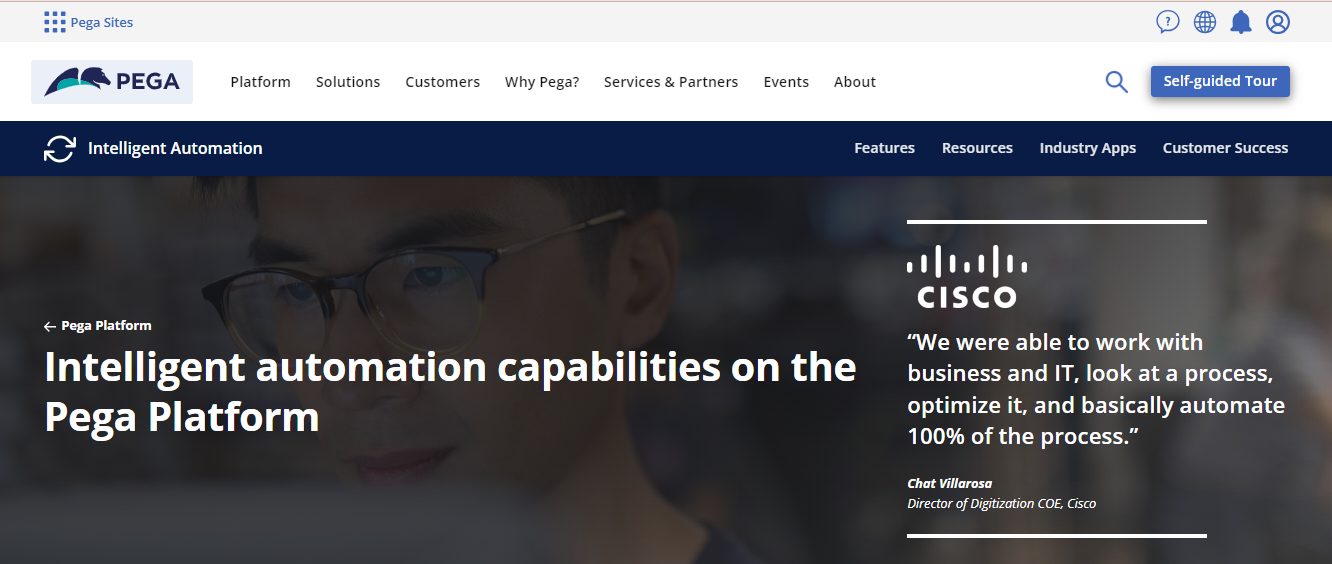Open the Events menu

(786, 82)
